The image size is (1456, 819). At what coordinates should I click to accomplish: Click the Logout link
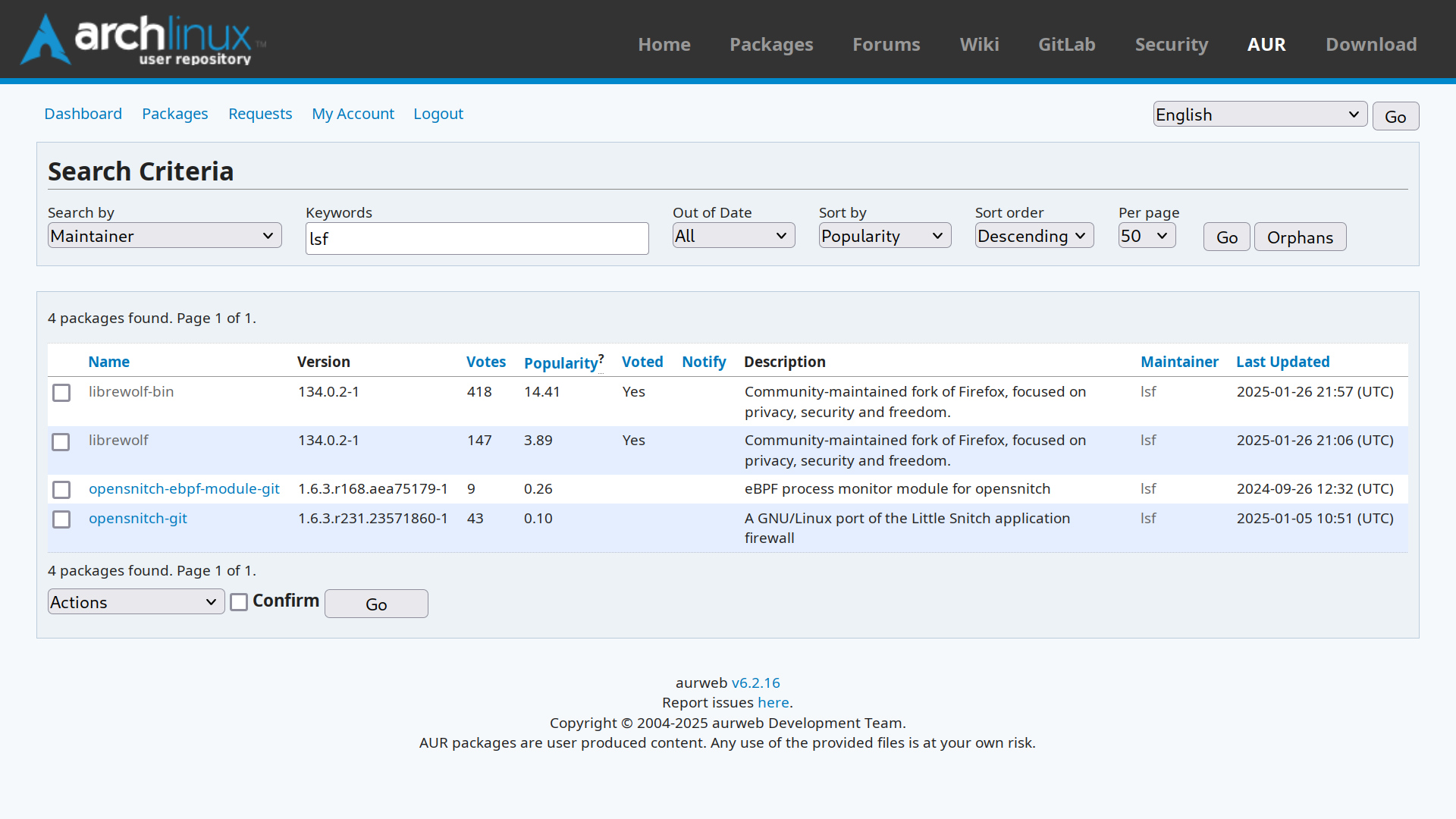438,114
